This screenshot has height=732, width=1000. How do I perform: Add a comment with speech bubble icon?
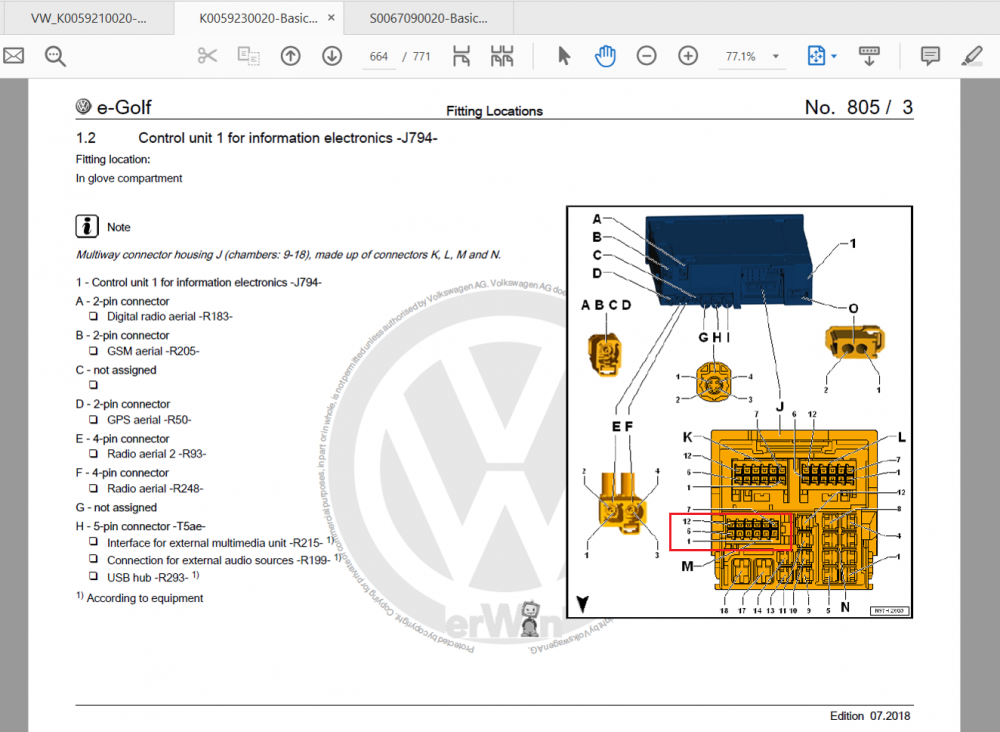coord(930,56)
